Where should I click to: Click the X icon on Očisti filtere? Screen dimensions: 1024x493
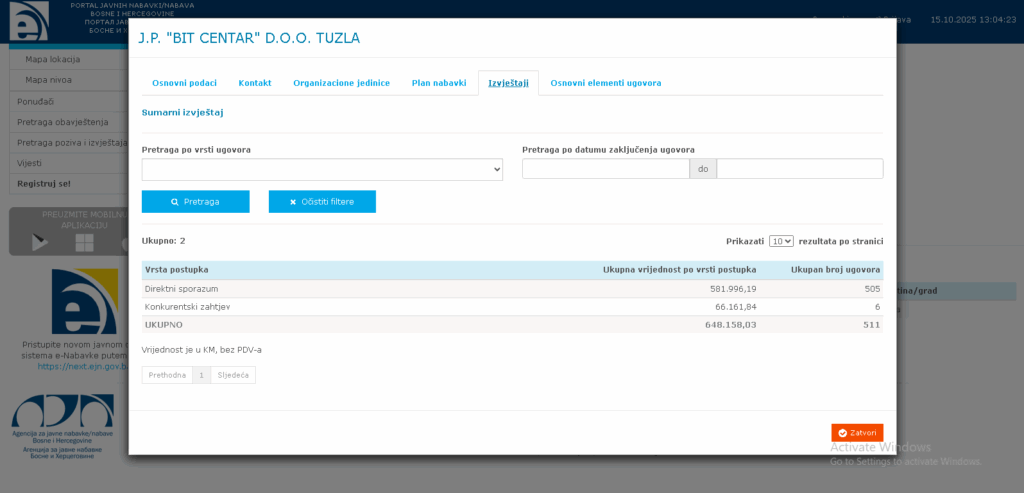pyautogui.click(x=293, y=202)
